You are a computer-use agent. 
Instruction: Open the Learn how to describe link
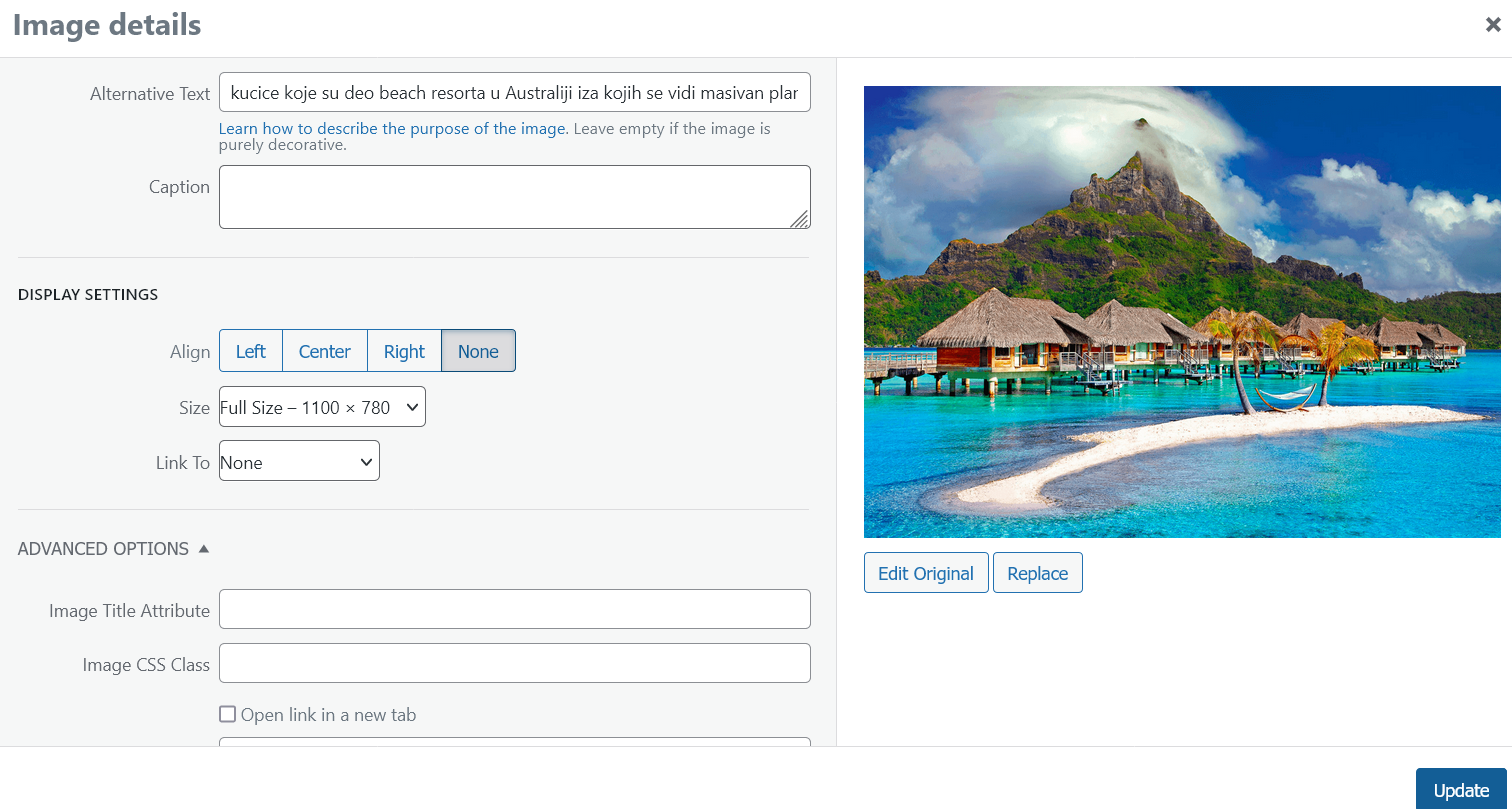point(393,129)
